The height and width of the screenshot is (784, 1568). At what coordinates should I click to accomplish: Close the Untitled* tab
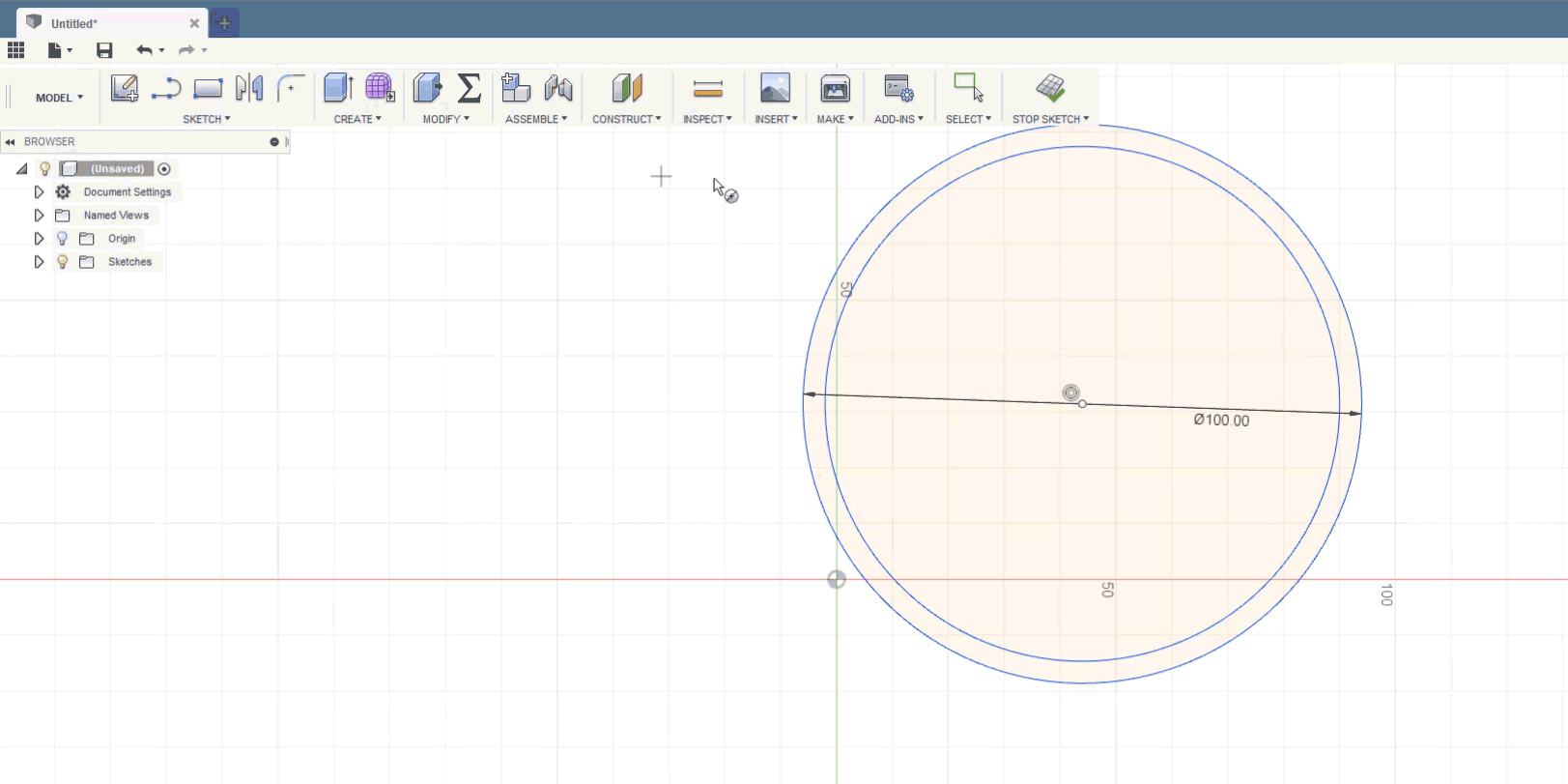(194, 23)
